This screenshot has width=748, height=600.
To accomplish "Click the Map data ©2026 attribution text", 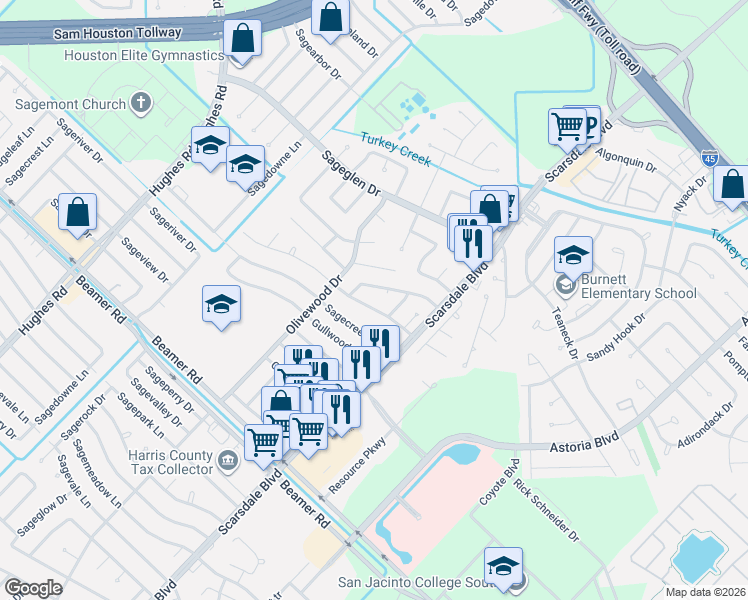I will pyautogui.click(x=706, y=592).
